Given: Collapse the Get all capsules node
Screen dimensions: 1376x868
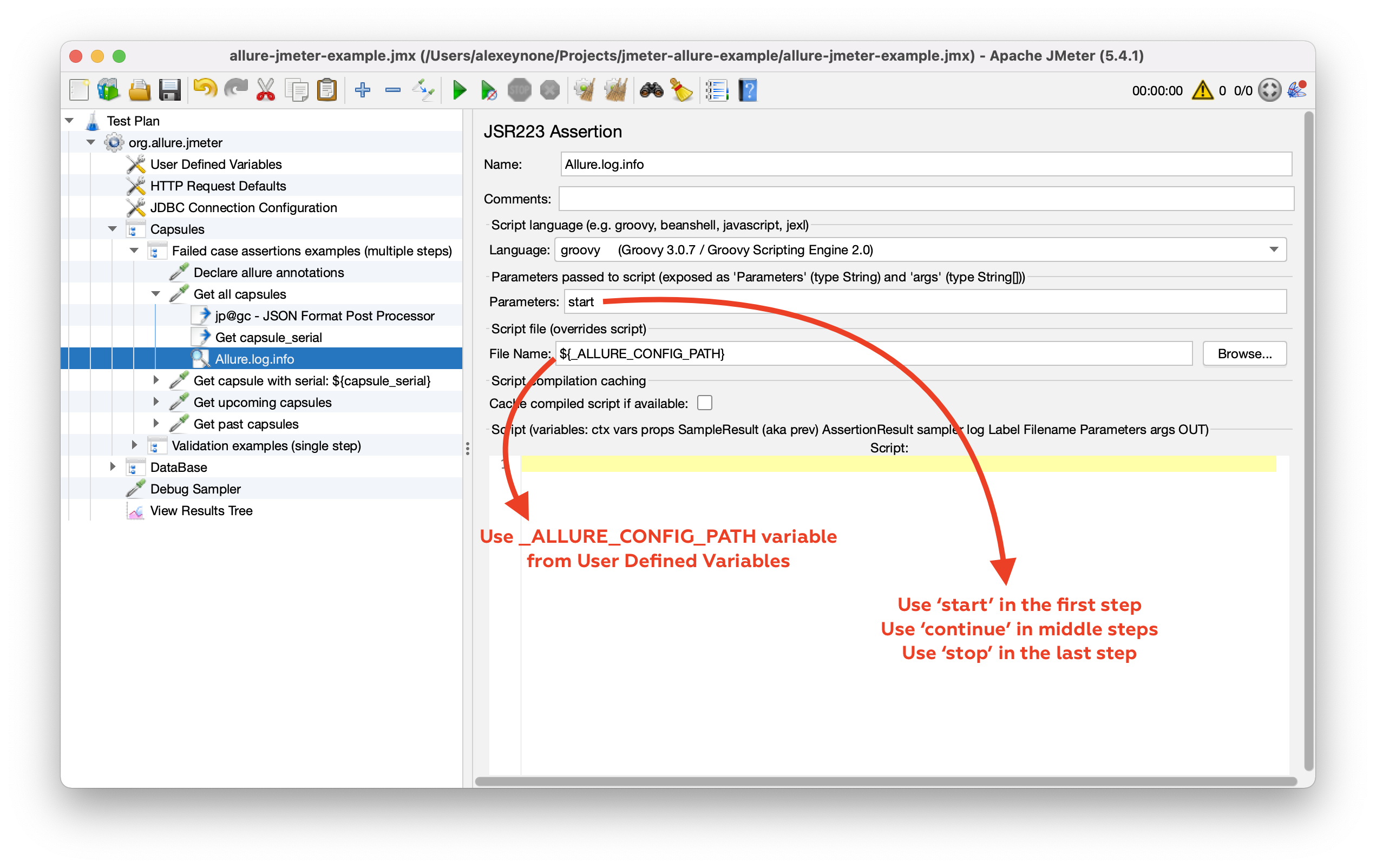Looking at the screenshot, I should point(156,294).
